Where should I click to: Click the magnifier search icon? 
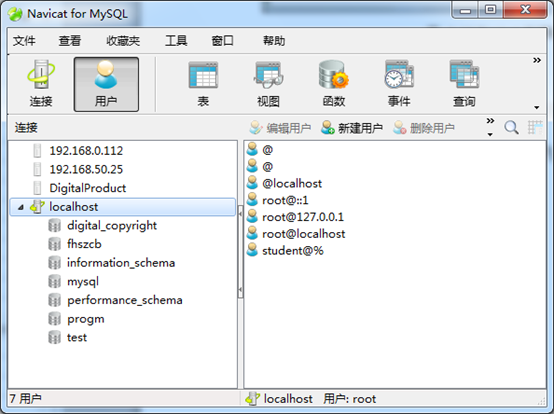pos(511,128)
